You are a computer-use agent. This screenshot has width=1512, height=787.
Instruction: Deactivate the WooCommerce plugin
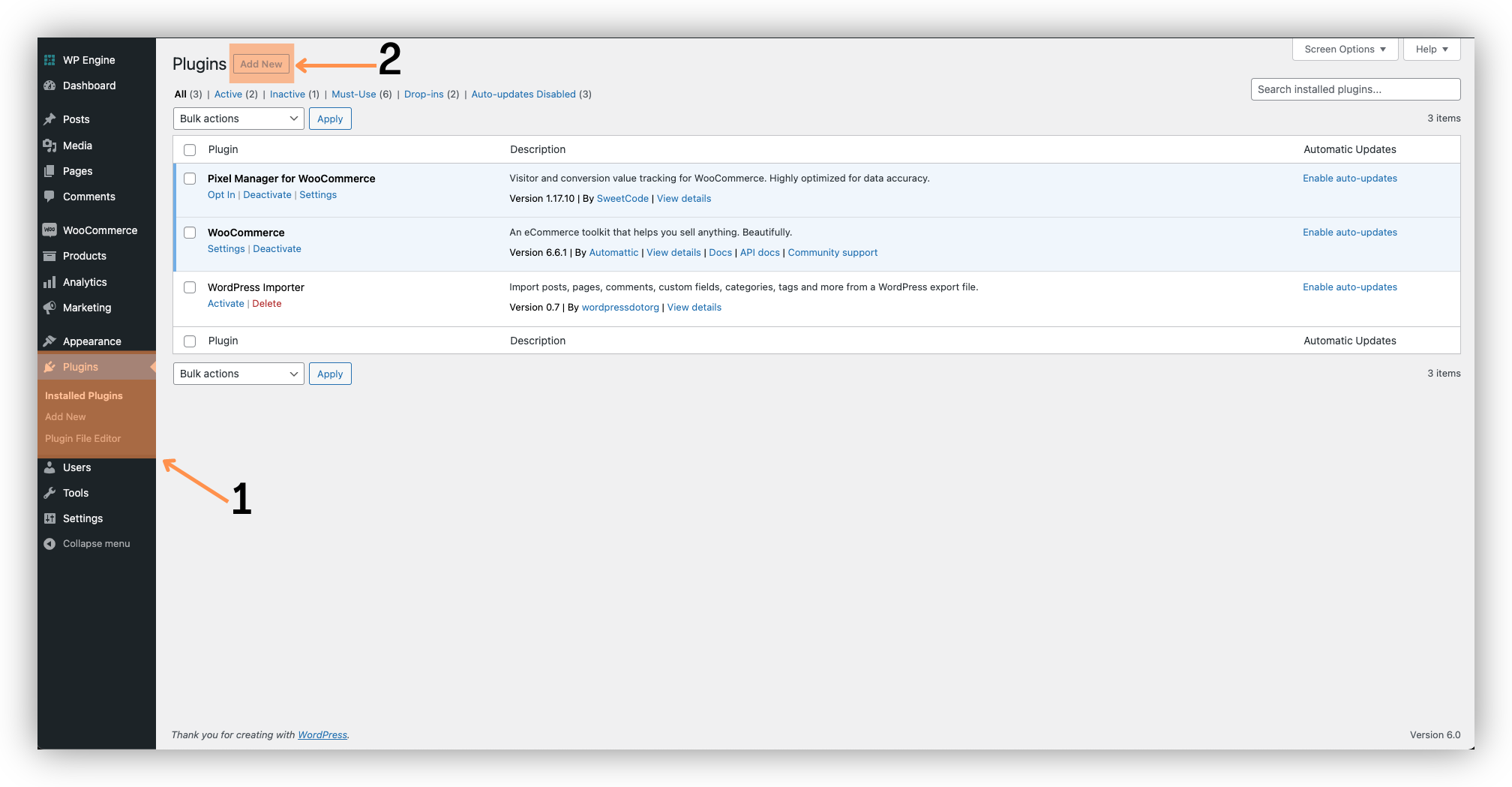(x=277, y=248)
